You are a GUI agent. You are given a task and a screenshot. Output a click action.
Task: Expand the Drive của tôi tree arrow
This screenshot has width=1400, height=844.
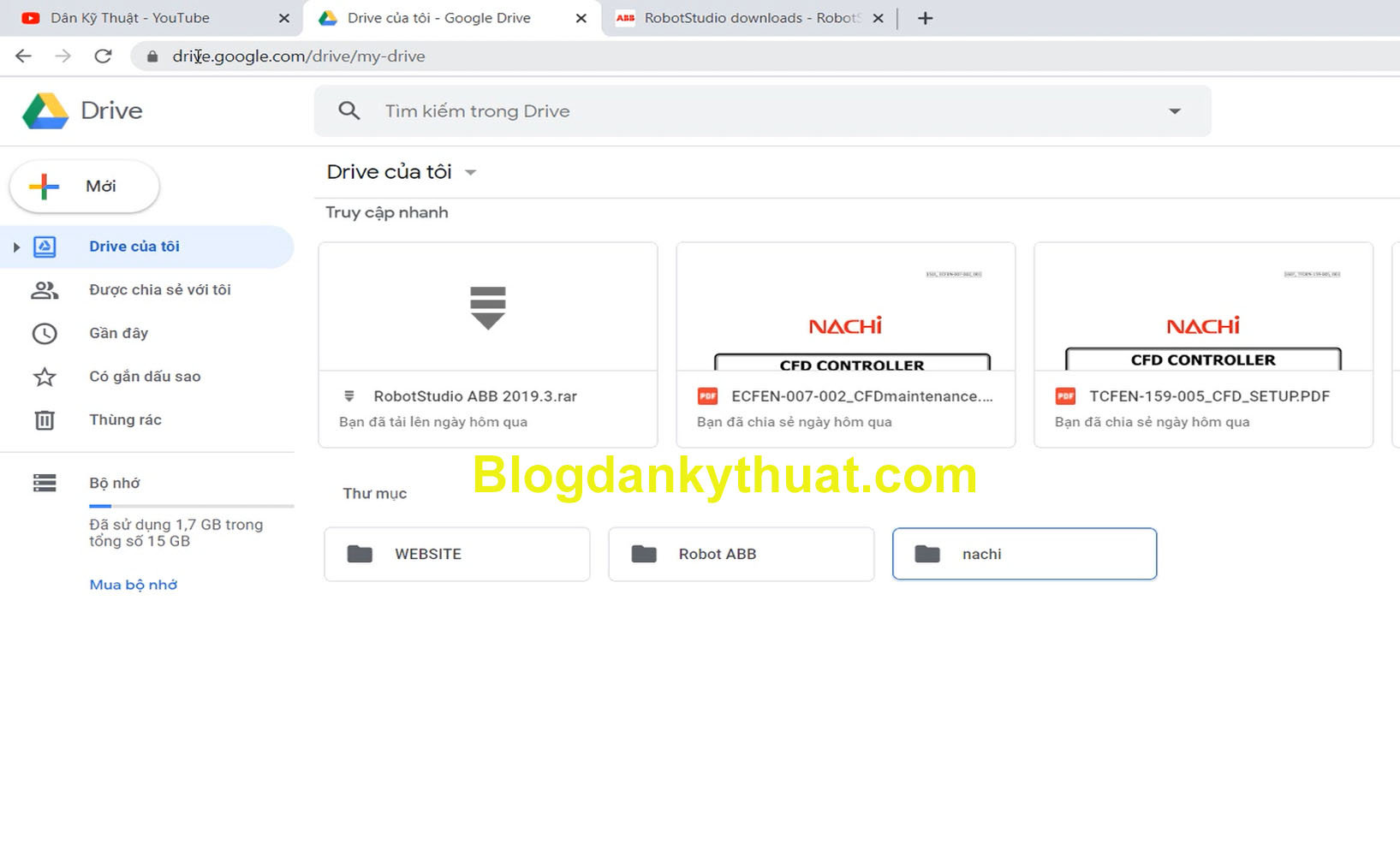tap(15, 247)
